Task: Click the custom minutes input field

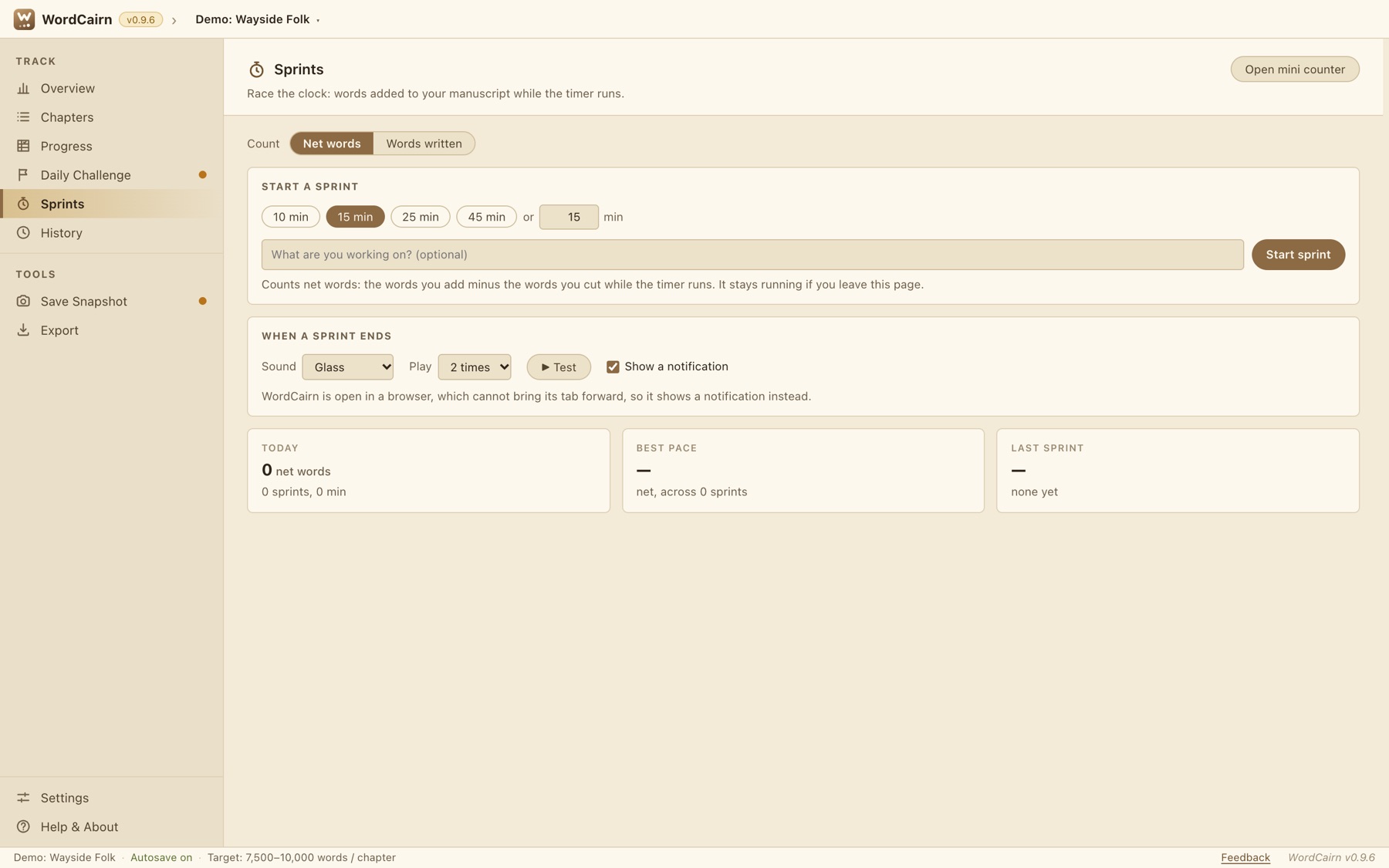Action: point(569,217)
